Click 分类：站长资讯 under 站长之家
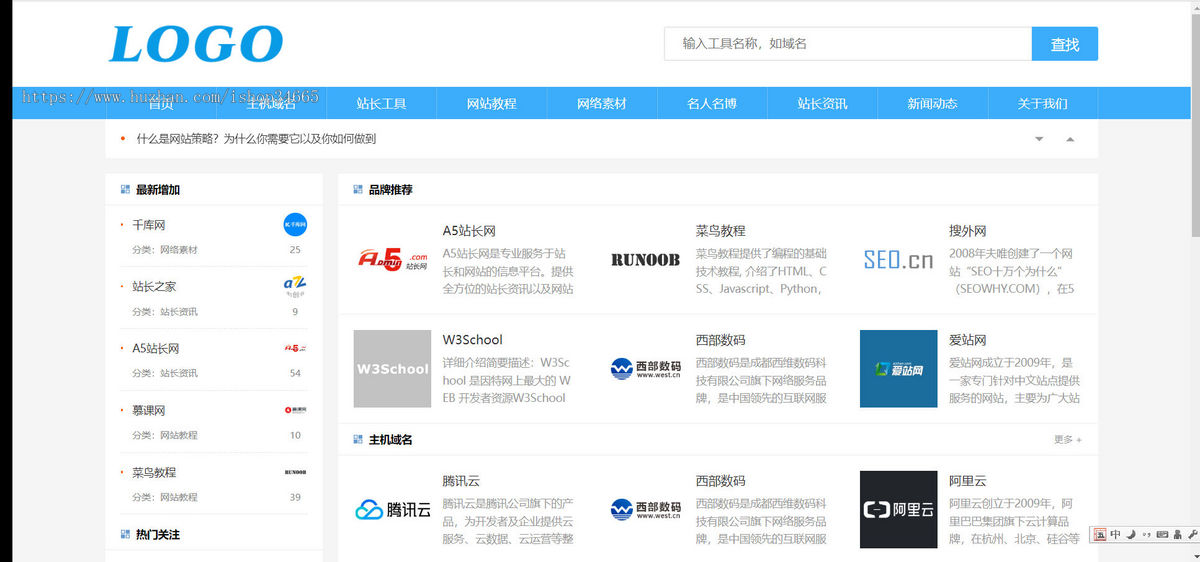1200x562 pixels. 165,312
